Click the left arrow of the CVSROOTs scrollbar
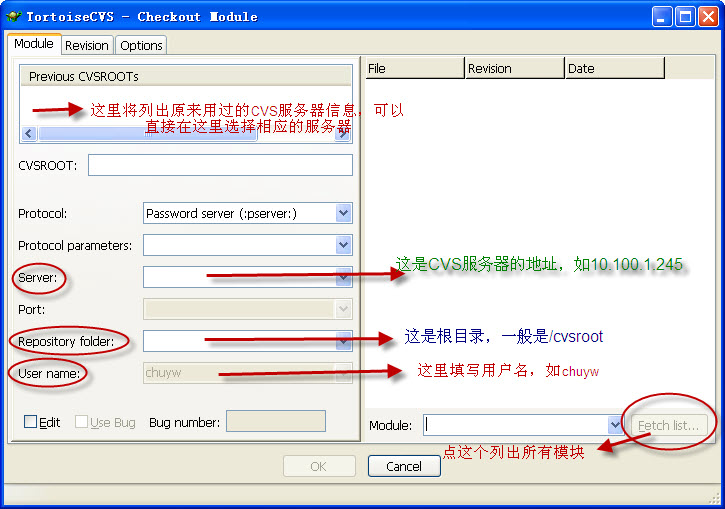The width and height of the screenshot is (725, 509). tap(29, 134)
